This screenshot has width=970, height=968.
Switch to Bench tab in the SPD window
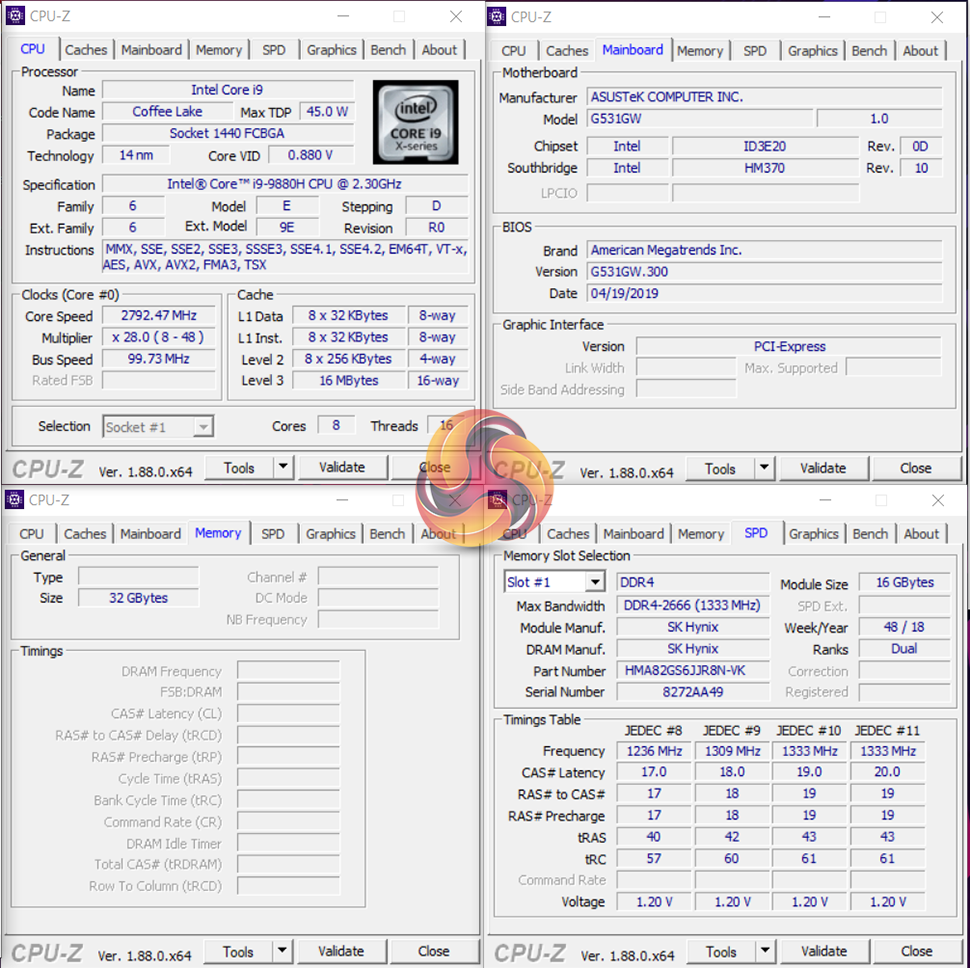[x=870, y=534]
